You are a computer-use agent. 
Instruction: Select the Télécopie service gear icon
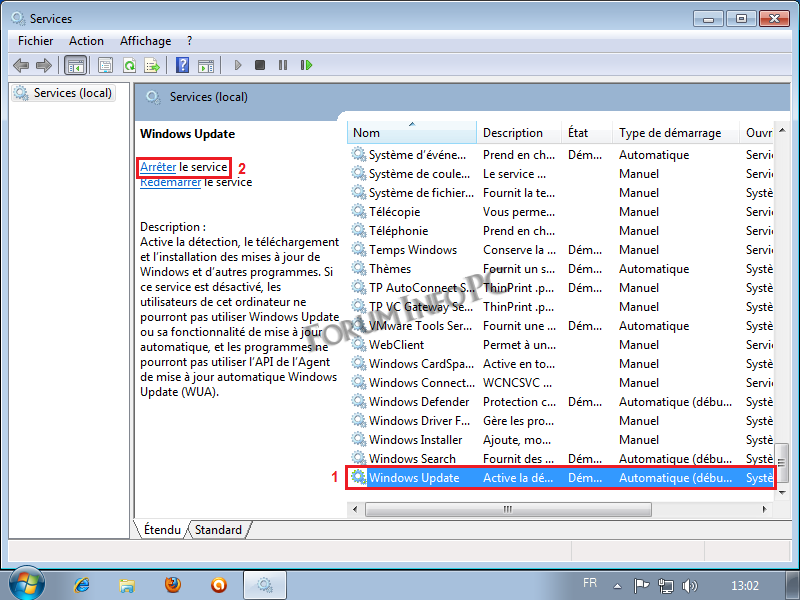(359, 212)
